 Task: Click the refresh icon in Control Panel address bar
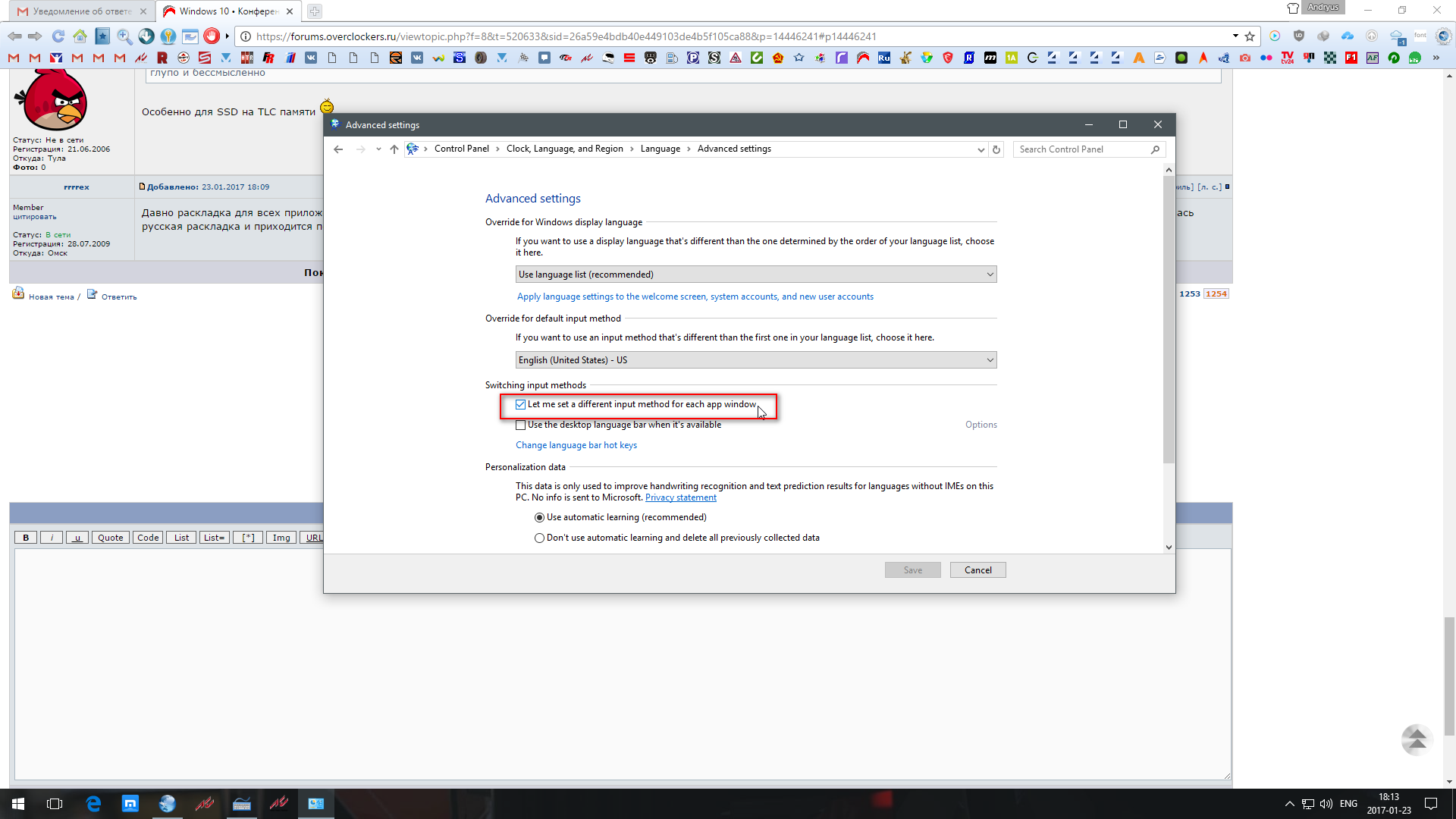(996, 149)
